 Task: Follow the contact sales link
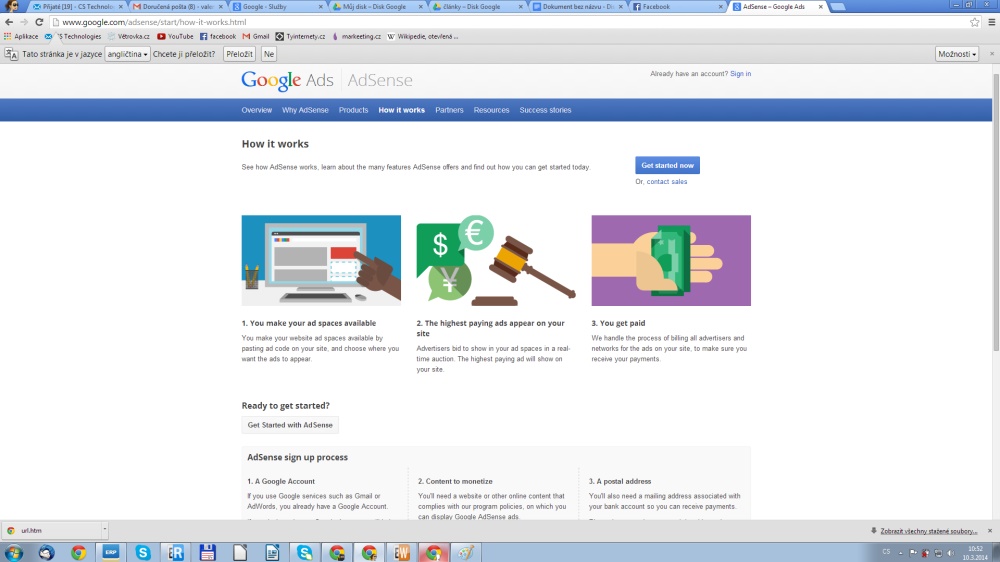coord(666,182)
